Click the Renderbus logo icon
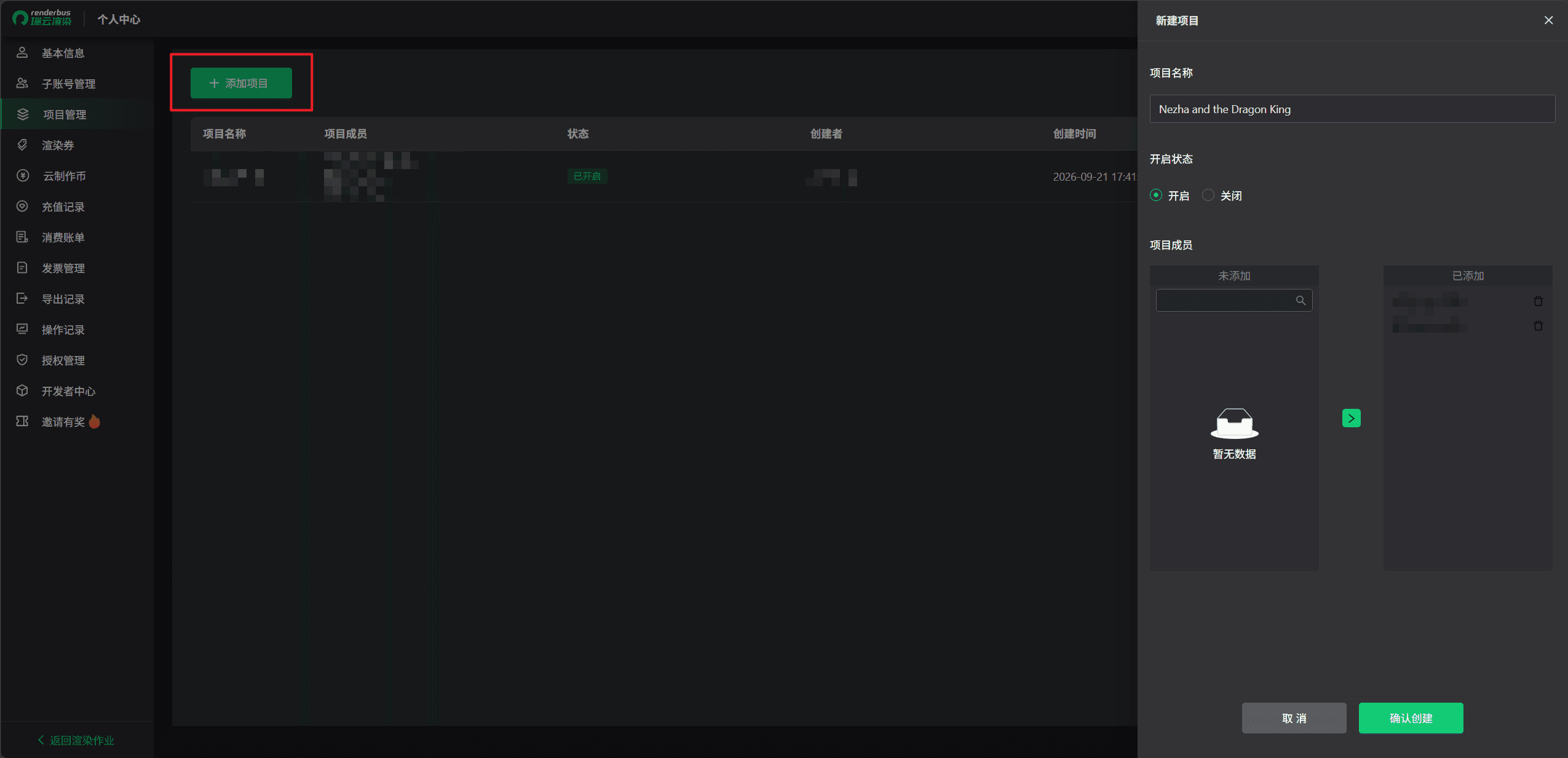Screen dimensions: 1568x758 point(20,18)
